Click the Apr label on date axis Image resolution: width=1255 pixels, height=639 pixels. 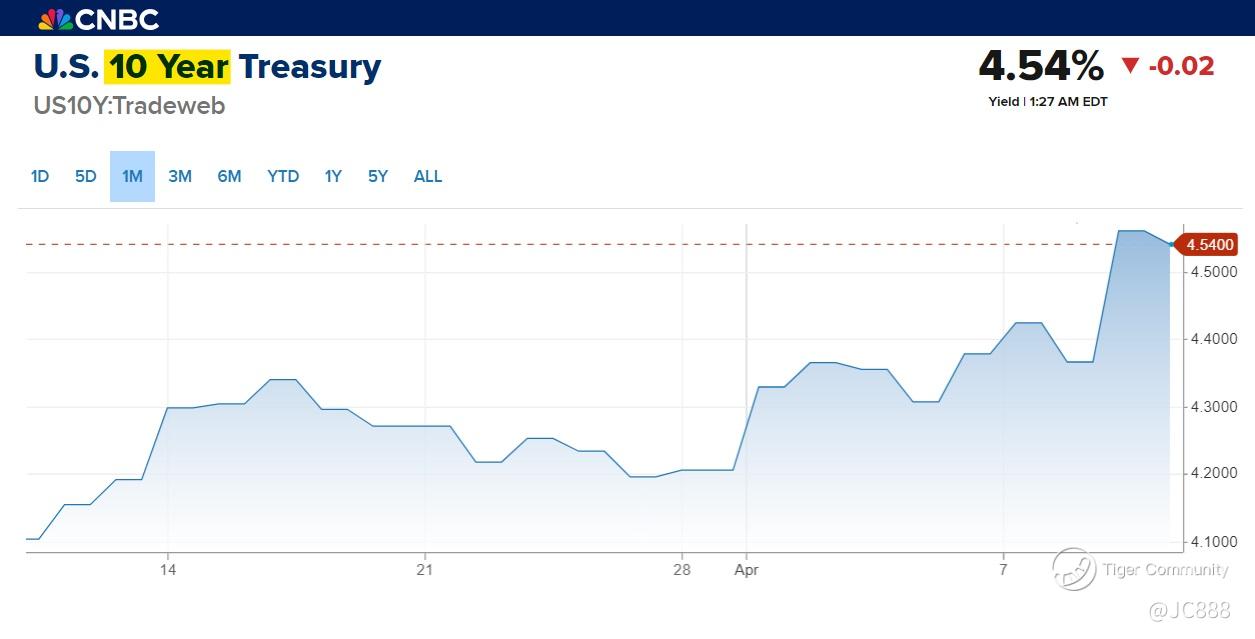click(x=745, y=570)
